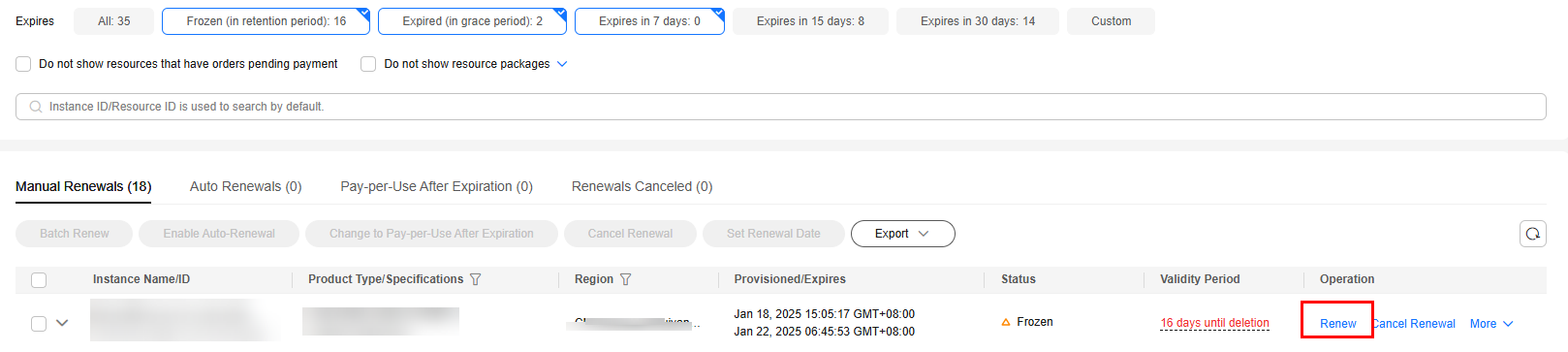Screen dimensions: 1568x352
Task: Tick the select-all header checkbox
Action: tap(39, 280)
